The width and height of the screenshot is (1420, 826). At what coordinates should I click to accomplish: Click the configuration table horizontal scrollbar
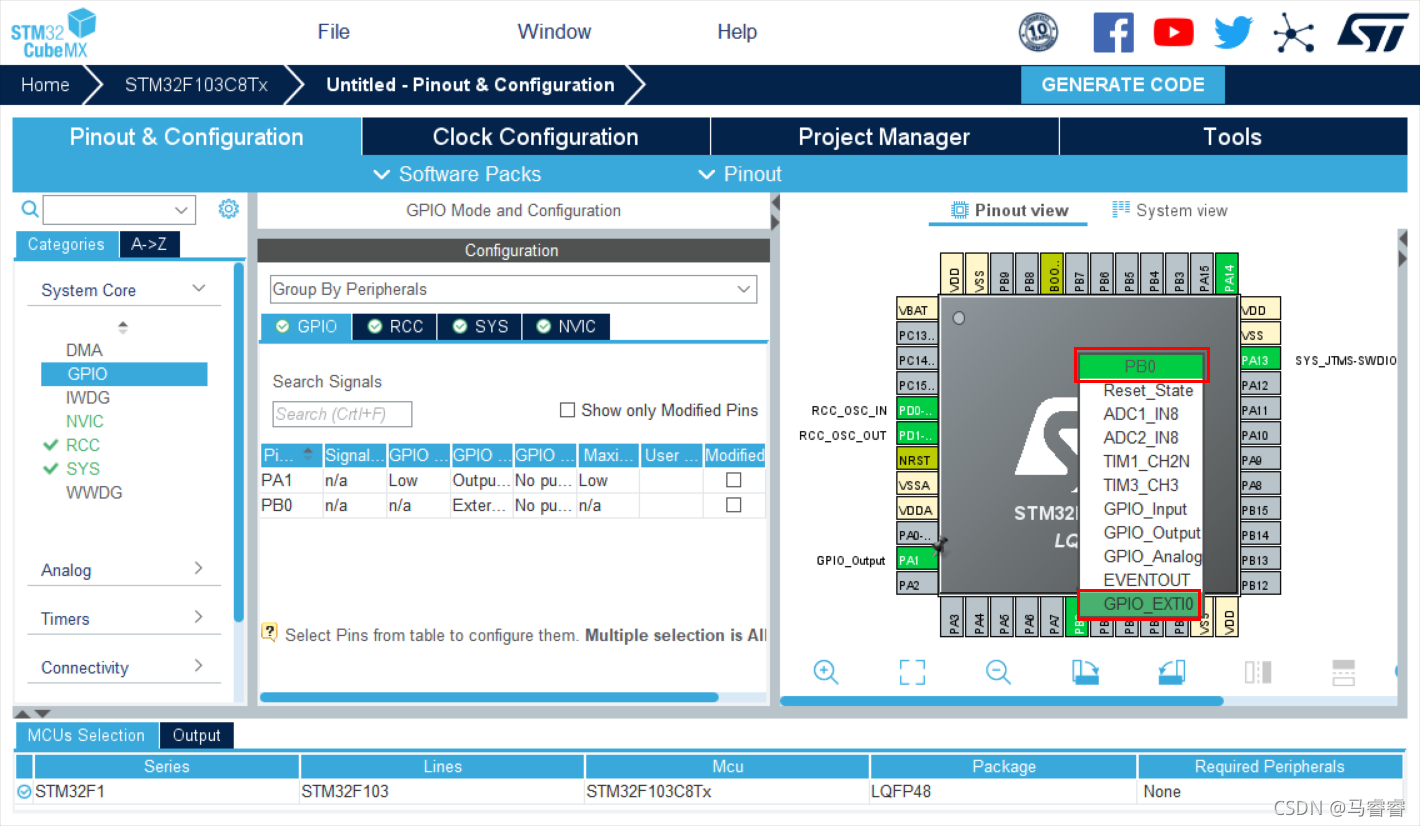488,697
